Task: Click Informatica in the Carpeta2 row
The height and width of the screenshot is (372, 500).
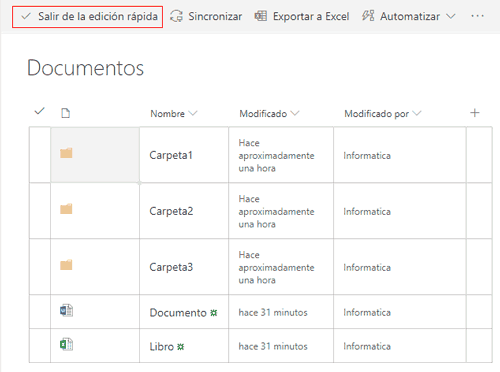Action: click(x=367, y=212)
